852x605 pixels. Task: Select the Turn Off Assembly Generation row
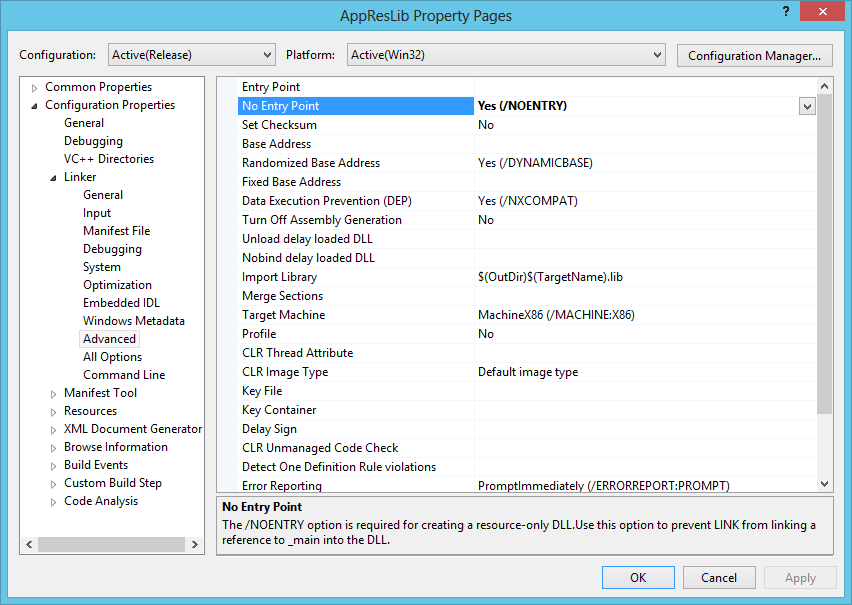tap(527, 220)
